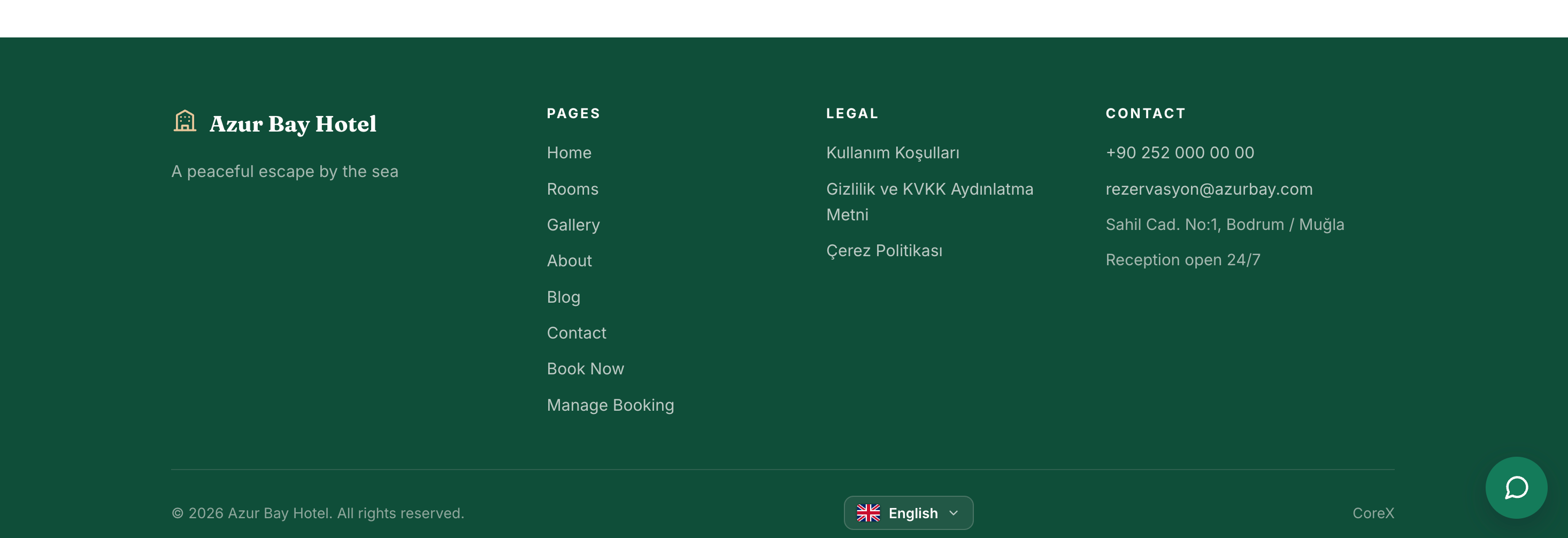Open the chat bubble widget
1568x538 pixels.
tap(1516, 488)
